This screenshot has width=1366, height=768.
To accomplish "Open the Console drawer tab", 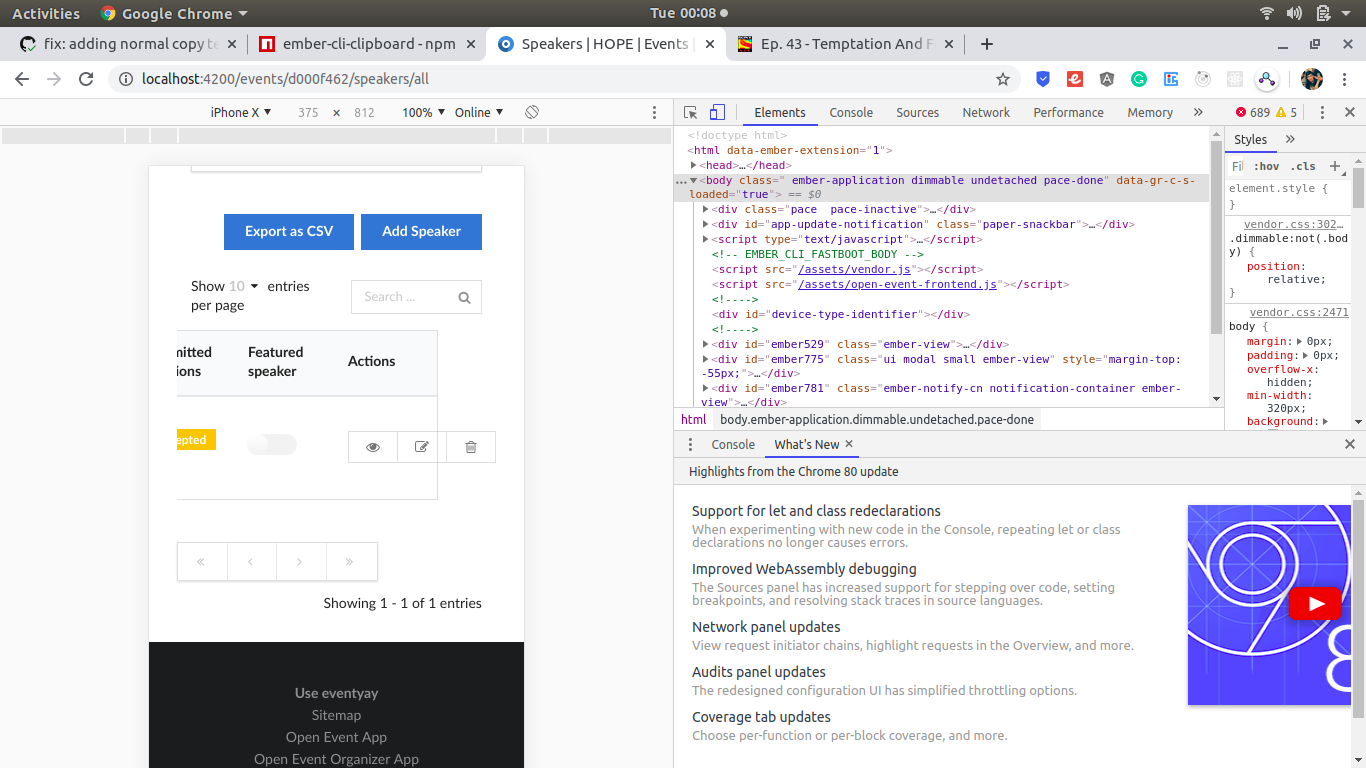I will (733, 444).
